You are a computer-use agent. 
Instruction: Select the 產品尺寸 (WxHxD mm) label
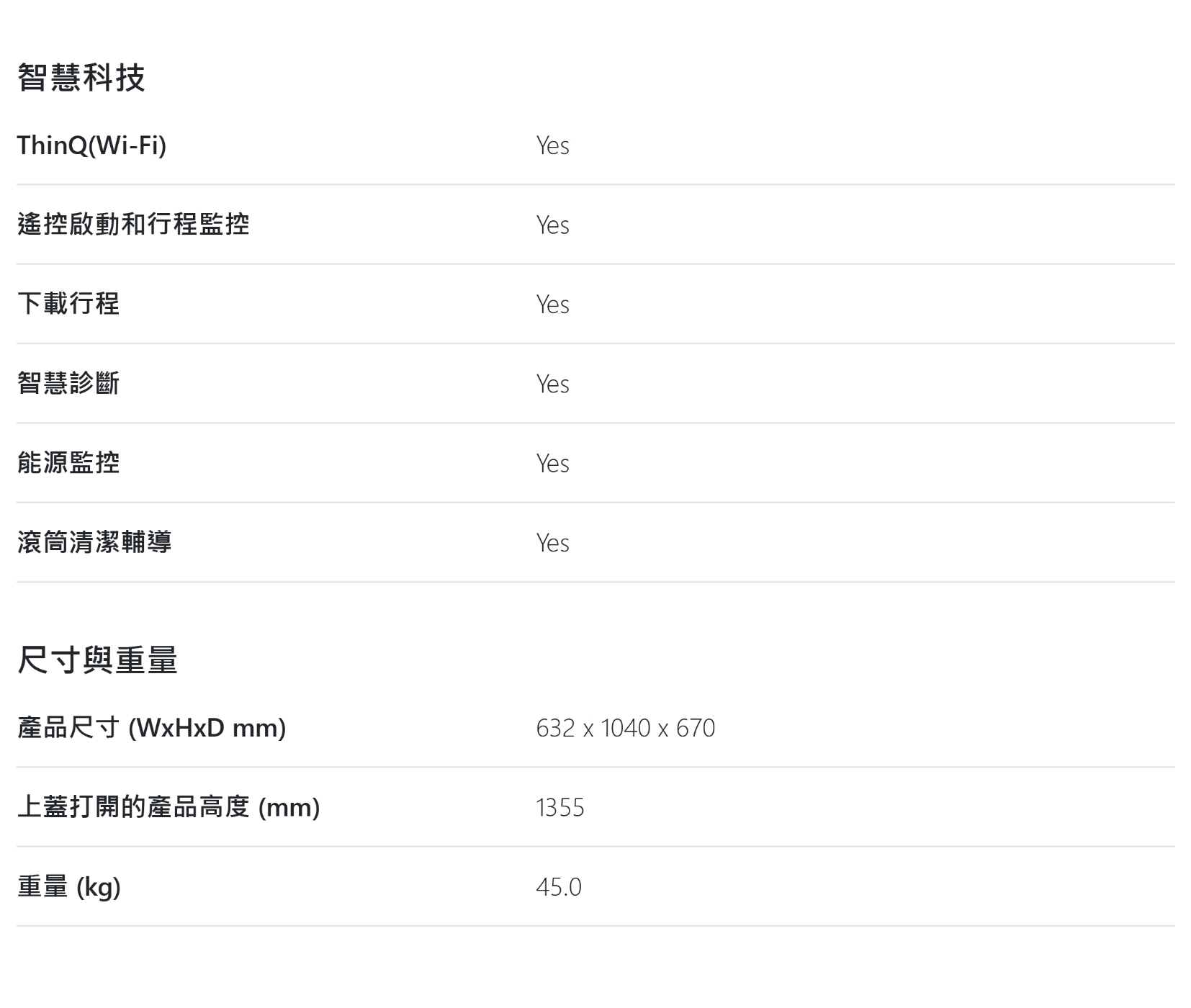click(151, 728)
